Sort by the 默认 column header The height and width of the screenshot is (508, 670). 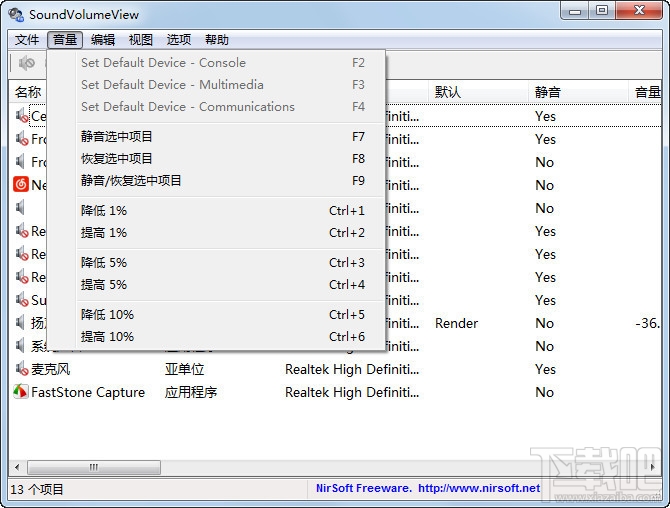point(478,92)
